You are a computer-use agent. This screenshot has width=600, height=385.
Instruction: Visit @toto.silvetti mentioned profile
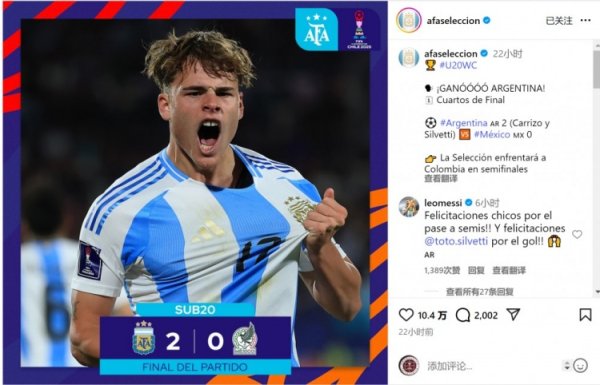[456, 241]
